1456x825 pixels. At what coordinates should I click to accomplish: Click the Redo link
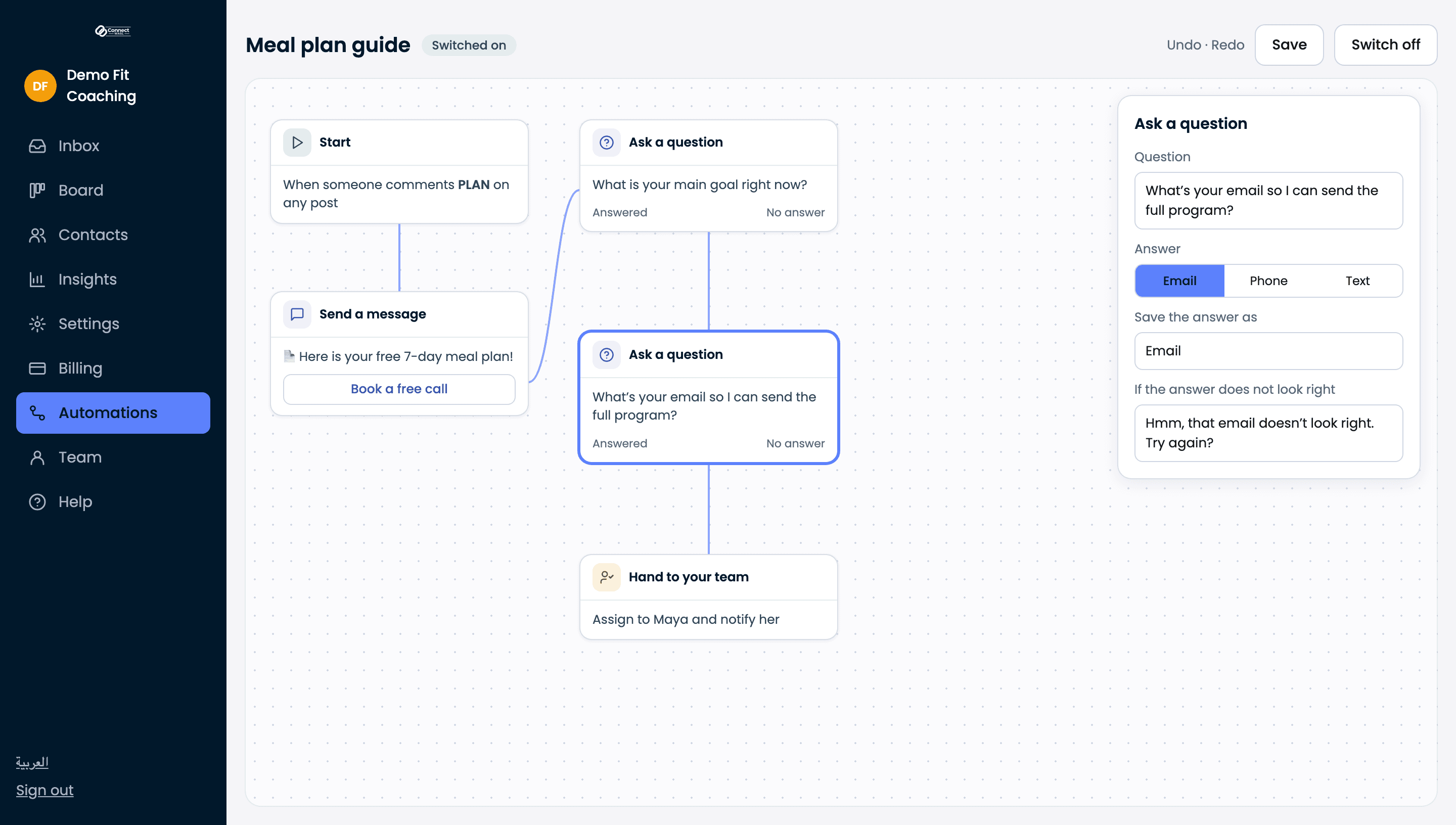1227,45
